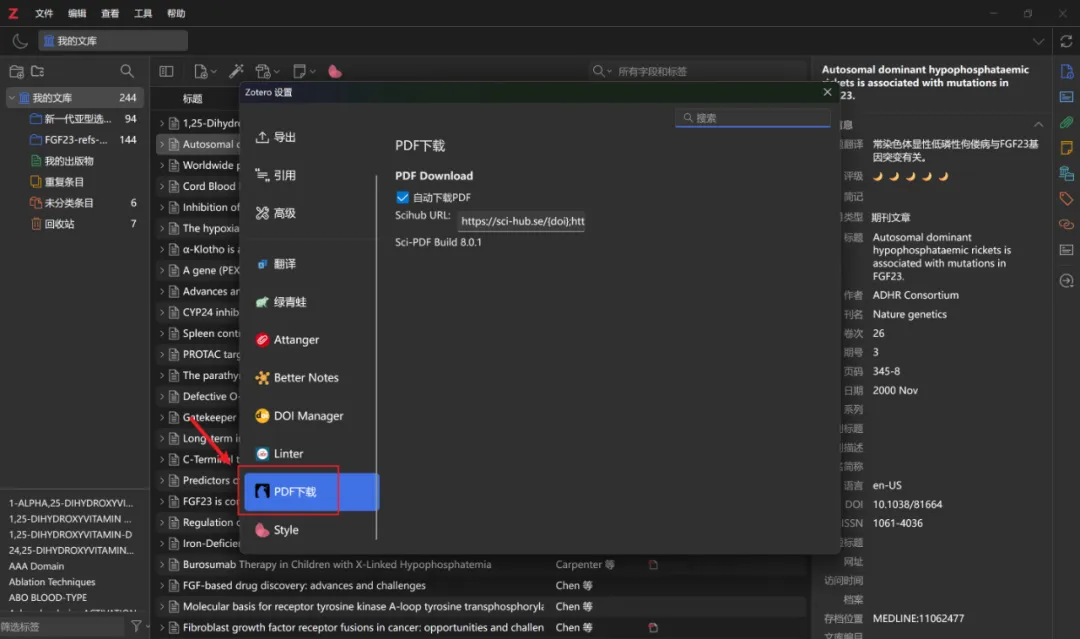The width and height of the screenshot is (1080, 639).
Task: Select the 绿青蛙 settings section
Action: click(x=310, y=302)
